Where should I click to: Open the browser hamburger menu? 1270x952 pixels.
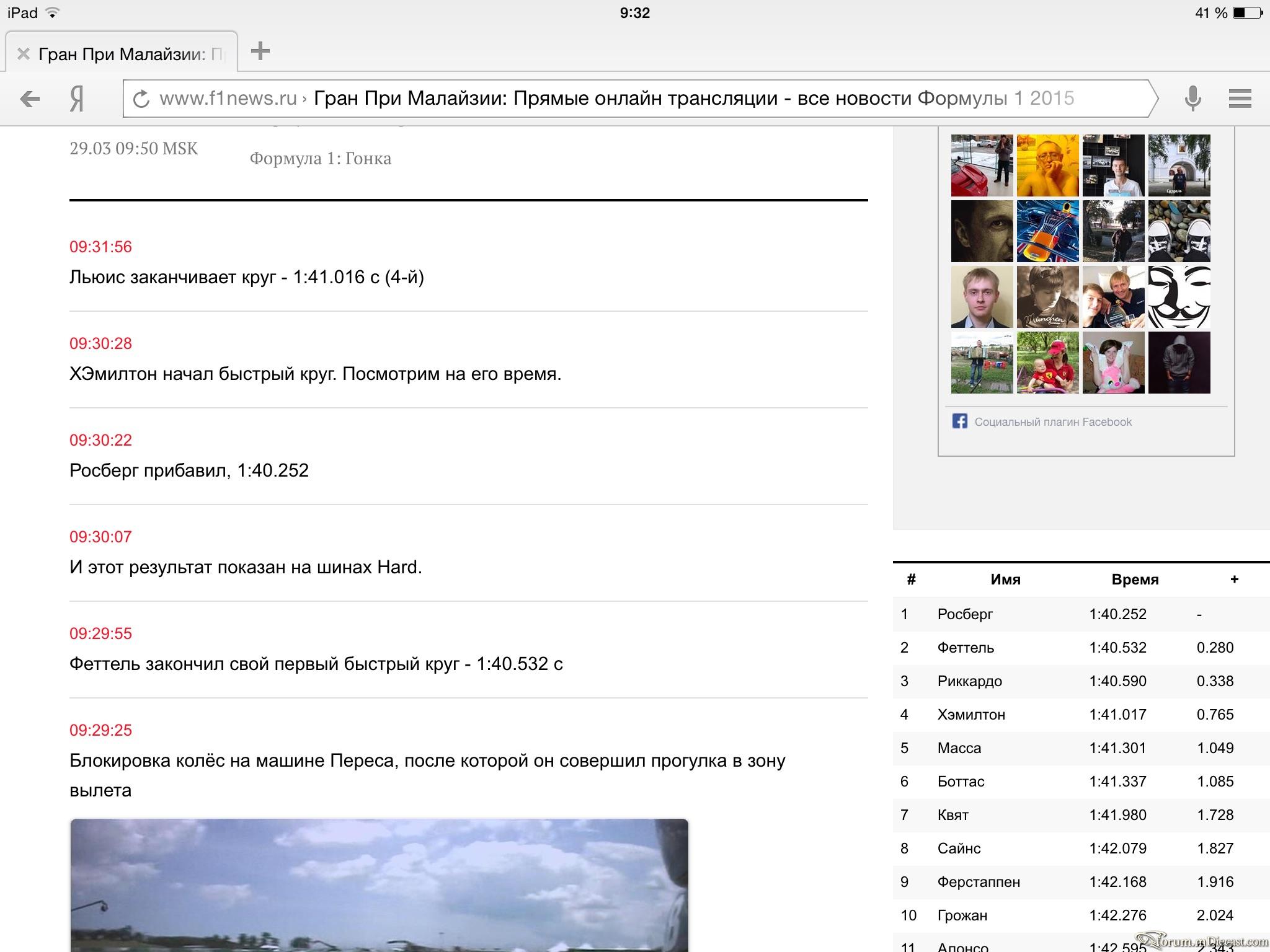(x=1240, y=99)
